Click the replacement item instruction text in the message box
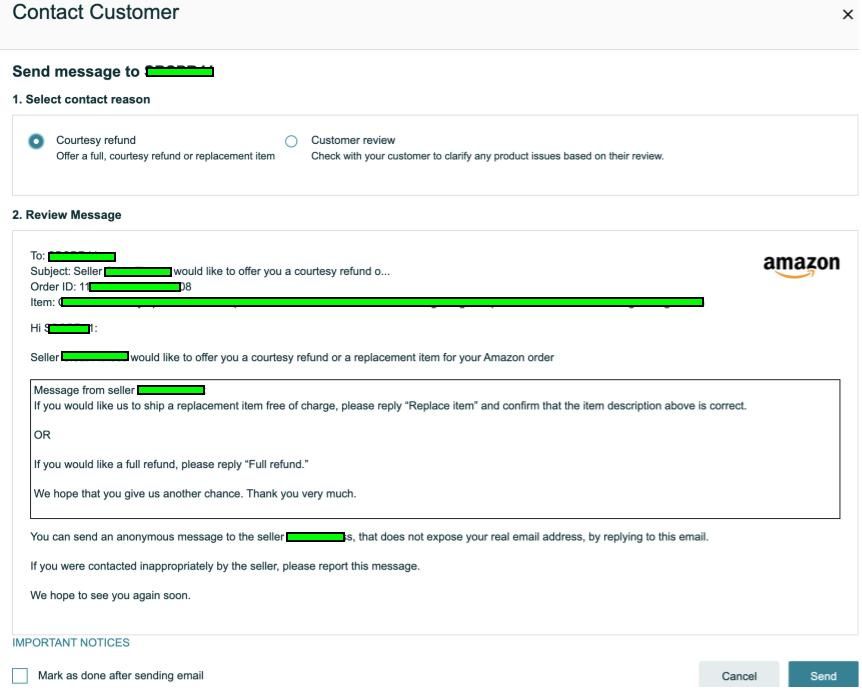 pyautogui.click(x=390, y=406)
